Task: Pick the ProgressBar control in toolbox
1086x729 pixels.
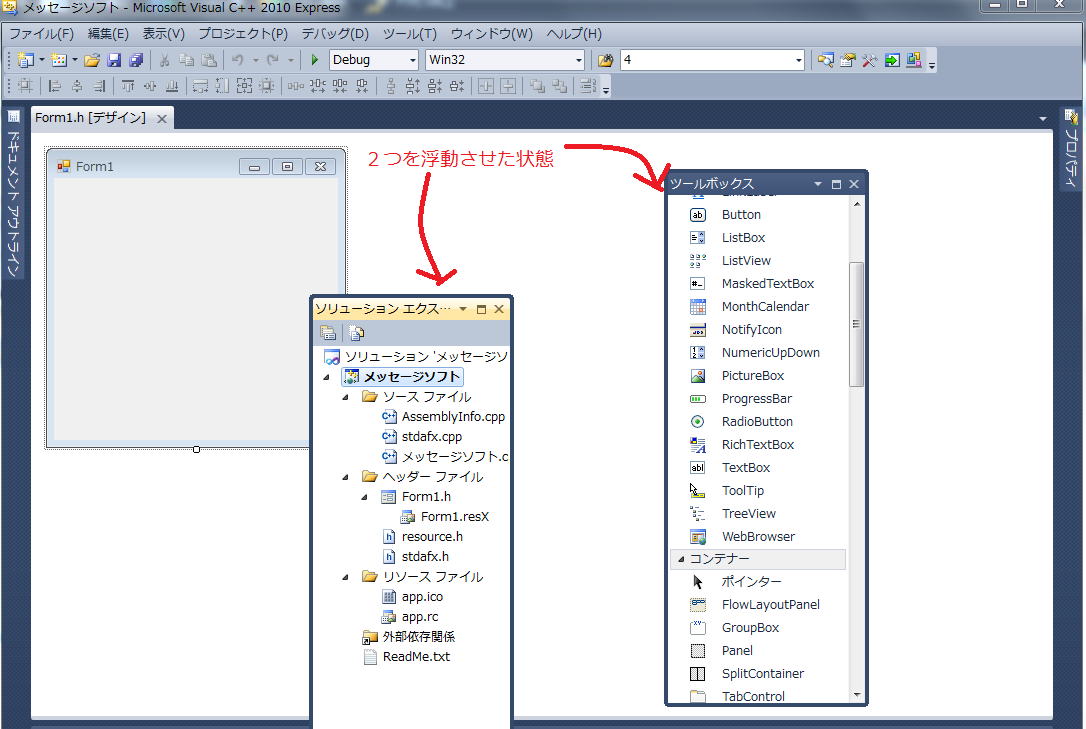Action: click(756, 399)
